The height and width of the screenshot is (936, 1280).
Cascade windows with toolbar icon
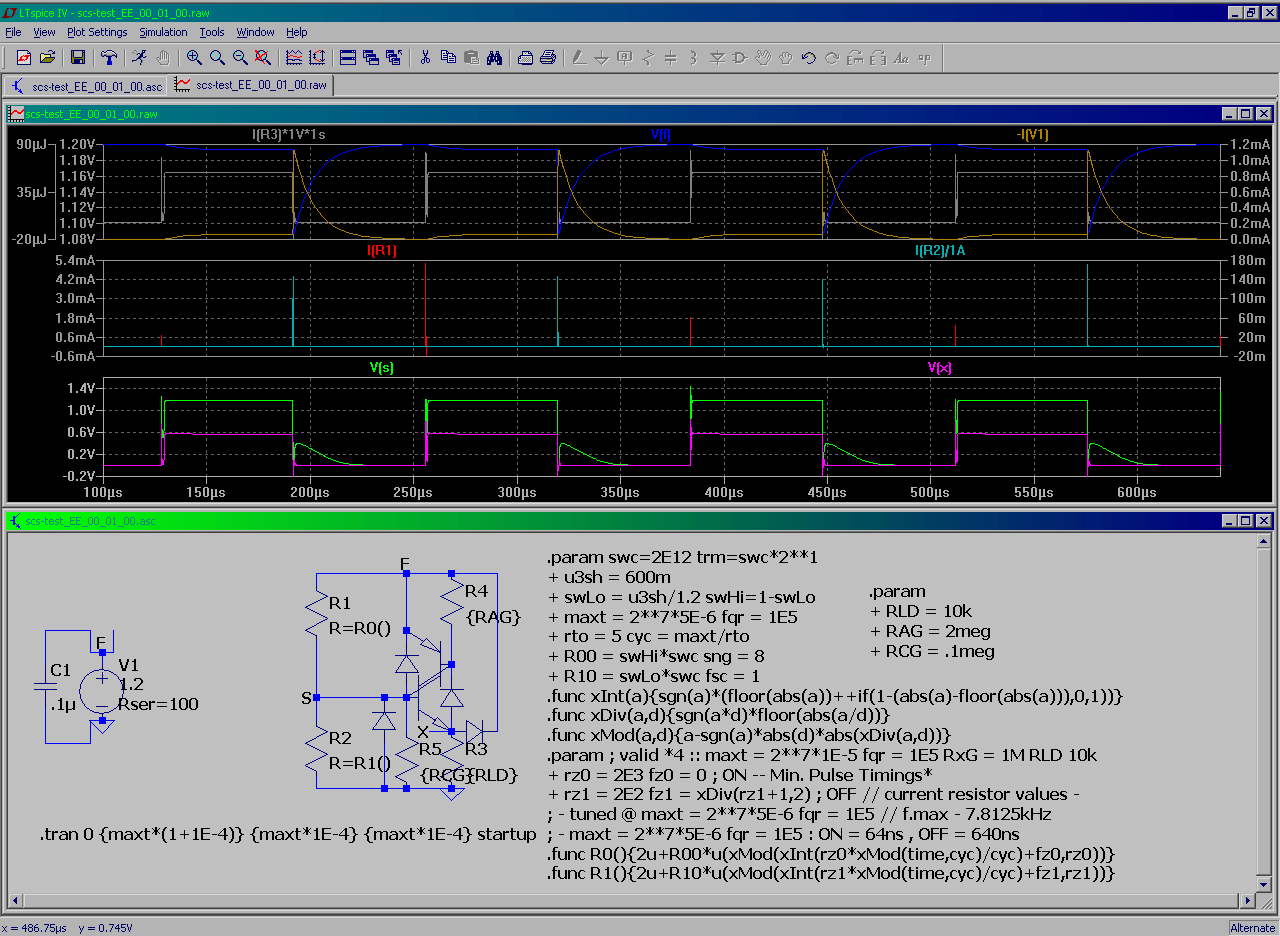[371, 58]
